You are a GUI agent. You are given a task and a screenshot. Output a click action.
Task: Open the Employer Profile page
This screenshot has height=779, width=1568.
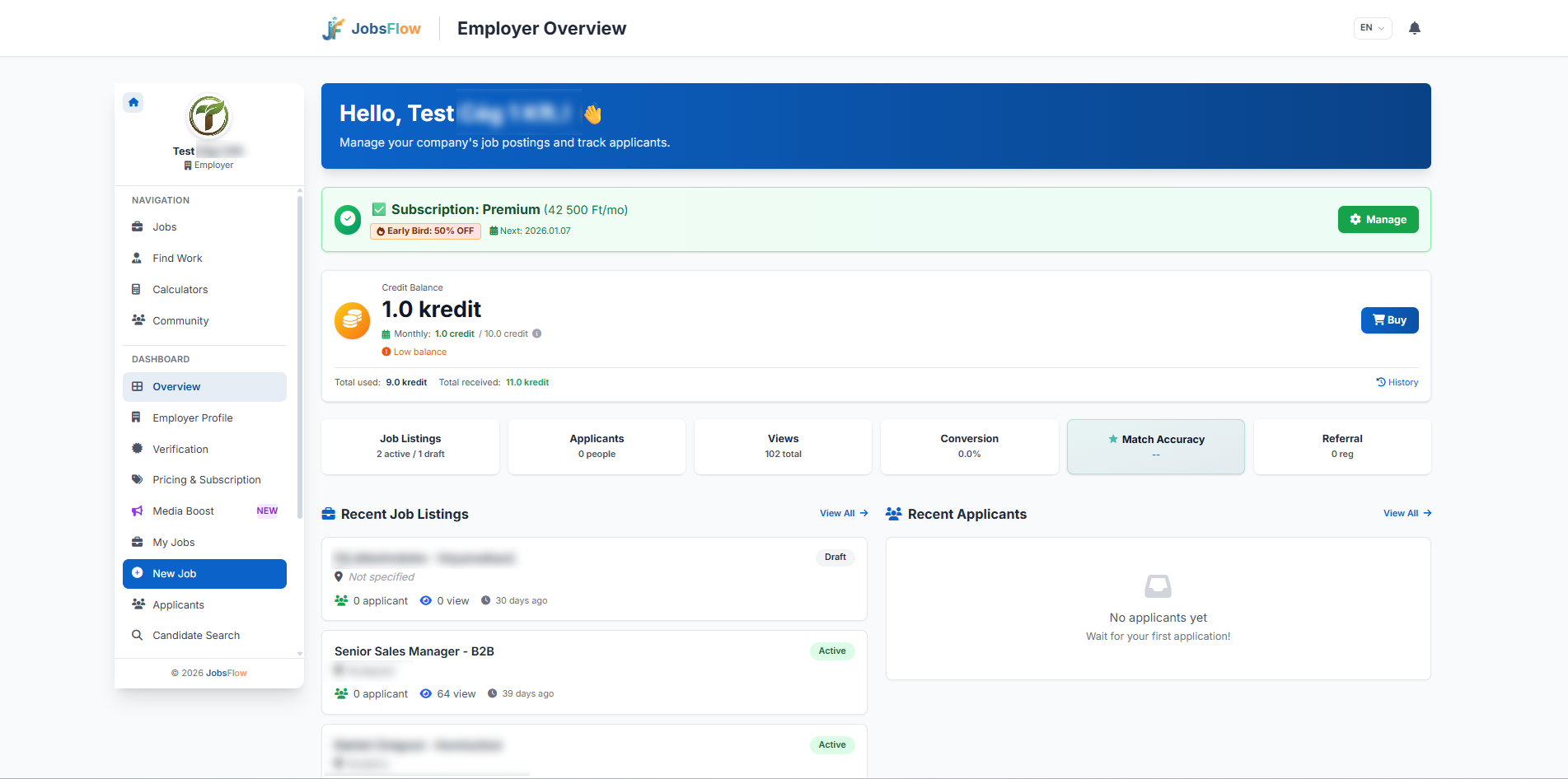tap(192, 417)
